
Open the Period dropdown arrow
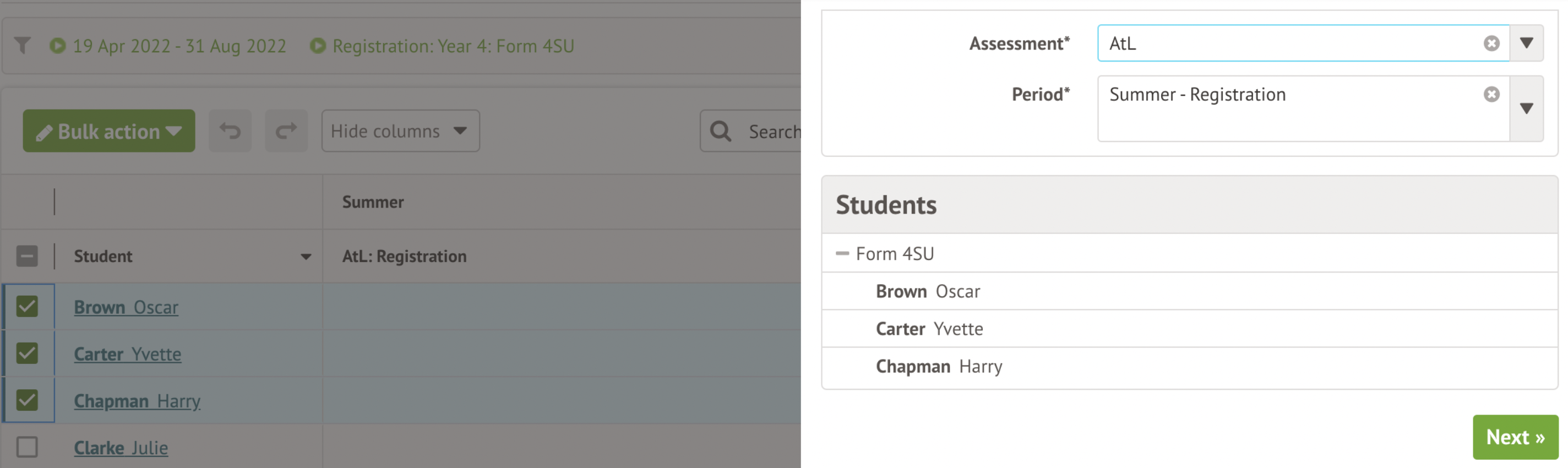click(1526, 109)
